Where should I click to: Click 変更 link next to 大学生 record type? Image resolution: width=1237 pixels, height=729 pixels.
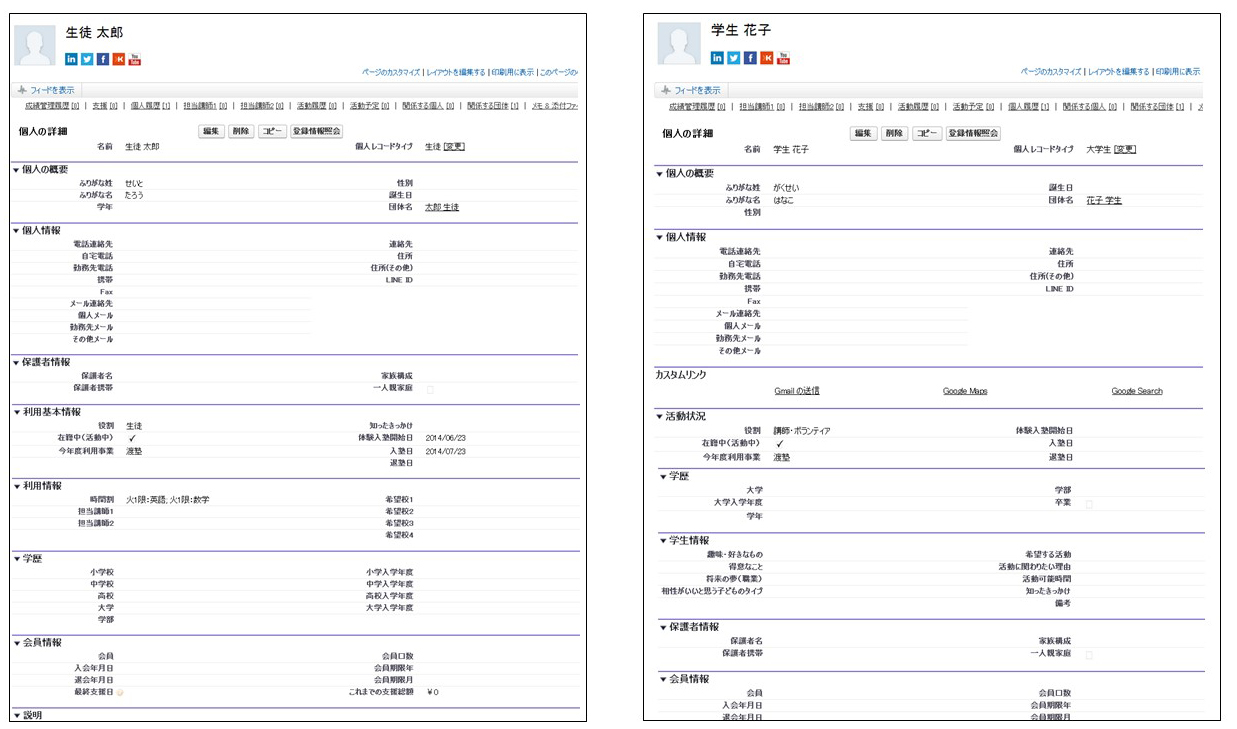point(1125,149)
